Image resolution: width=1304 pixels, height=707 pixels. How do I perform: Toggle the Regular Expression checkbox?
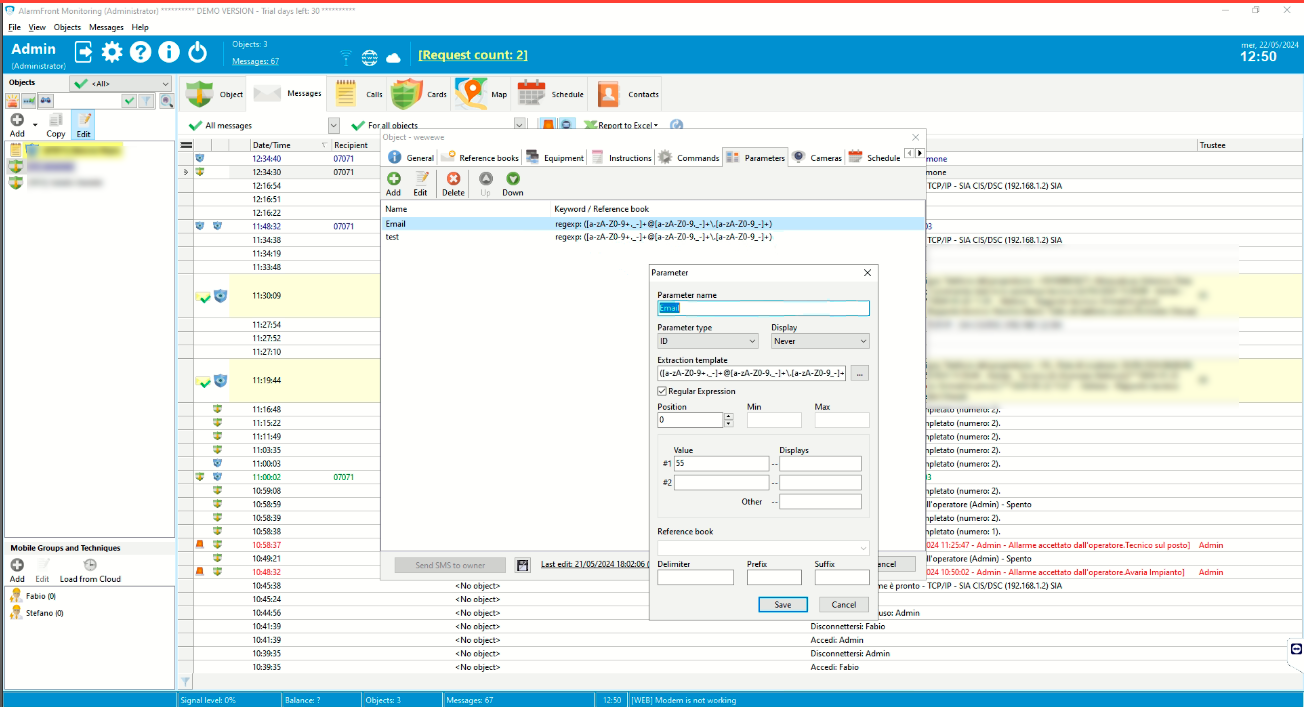click(x=662, y=391)
